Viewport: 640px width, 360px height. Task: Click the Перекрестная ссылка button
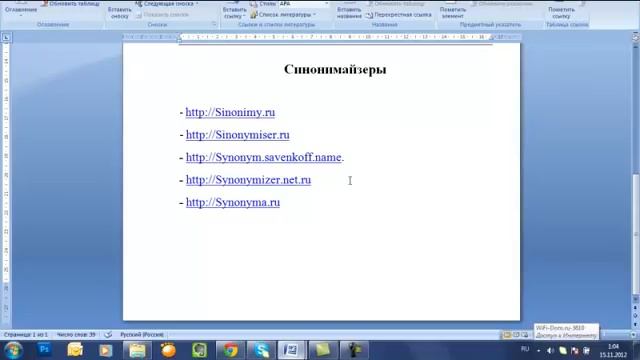tap(398, 15)
